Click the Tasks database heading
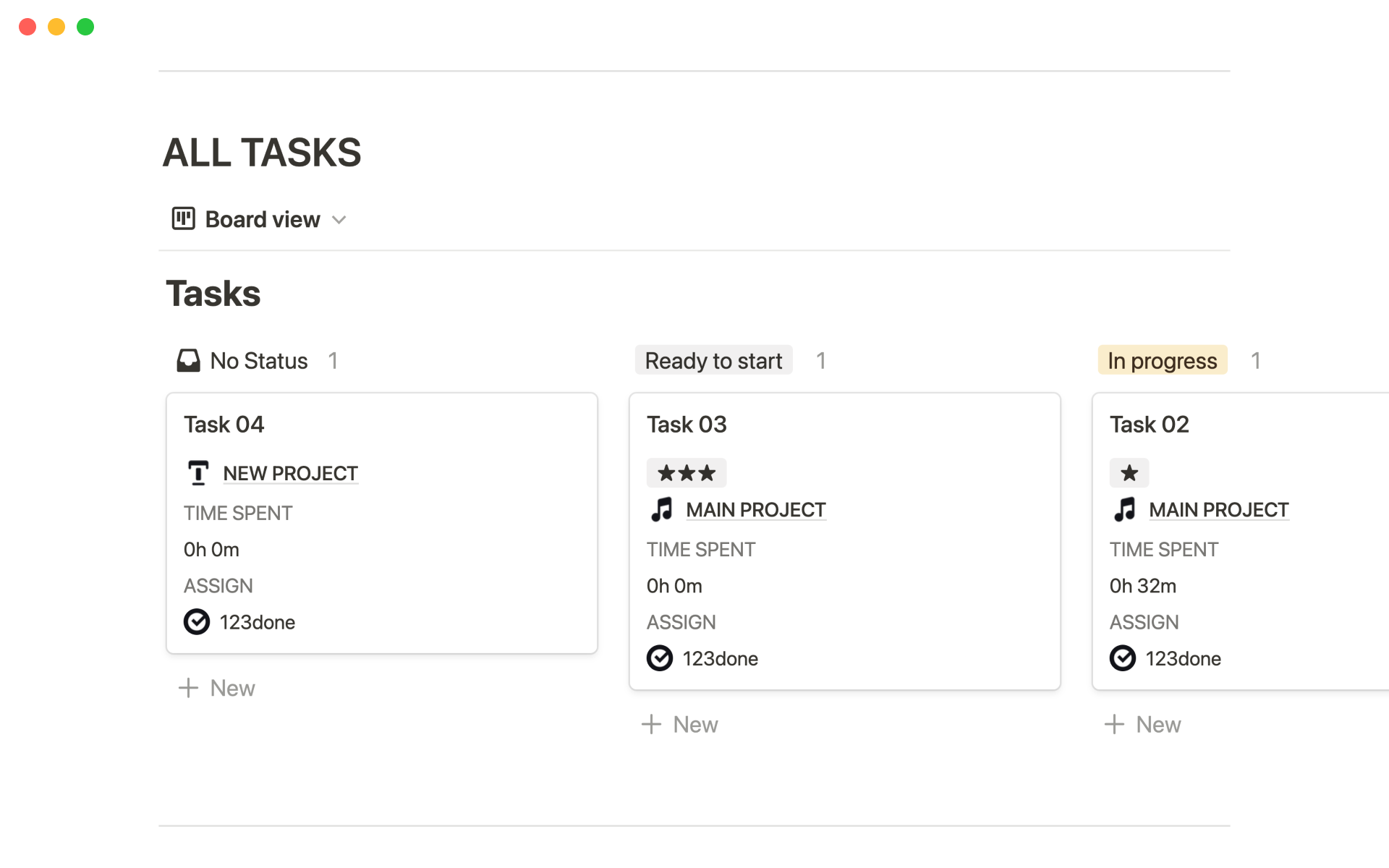Image resolution: width=1389 pixels, height=868 pixels. pyautogui.click(x=213, y=294)
